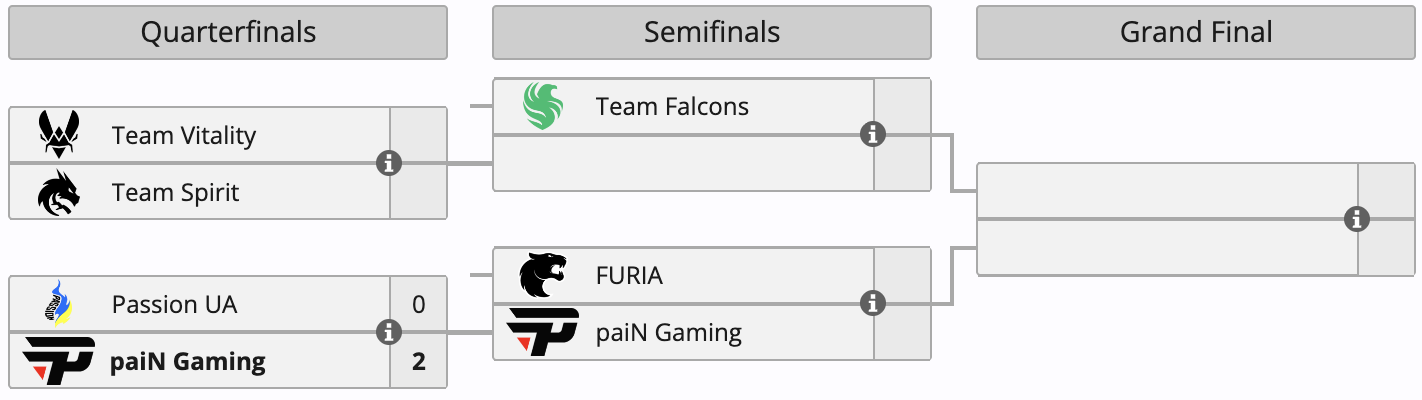The image size is (1422, 400).
Task: Show FURIA vs paiN match info
Action: [873, 302]
